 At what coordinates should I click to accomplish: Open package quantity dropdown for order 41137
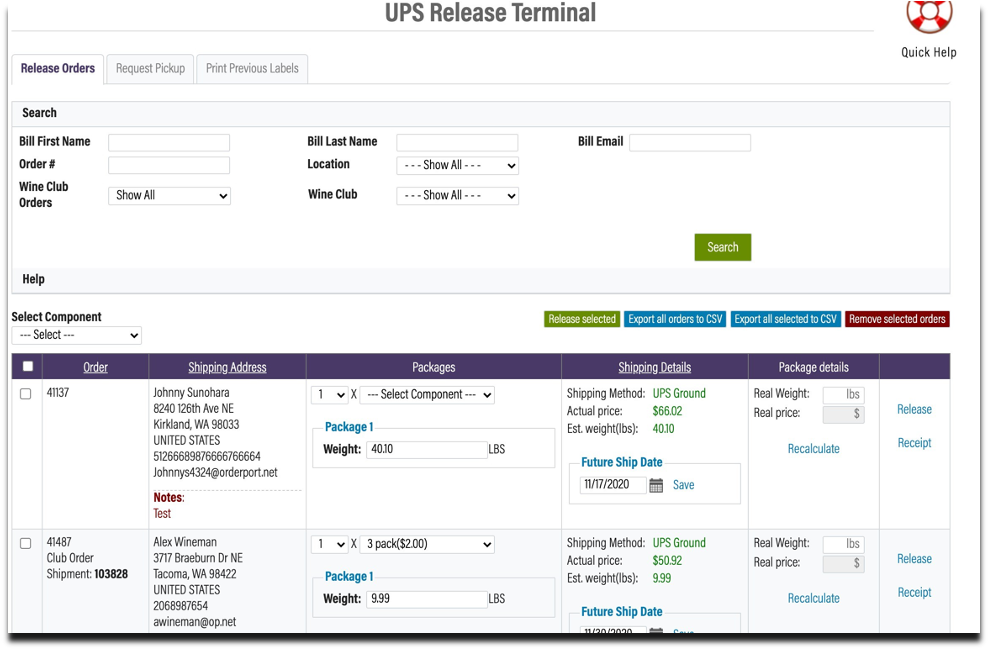[x=330, y=395]
